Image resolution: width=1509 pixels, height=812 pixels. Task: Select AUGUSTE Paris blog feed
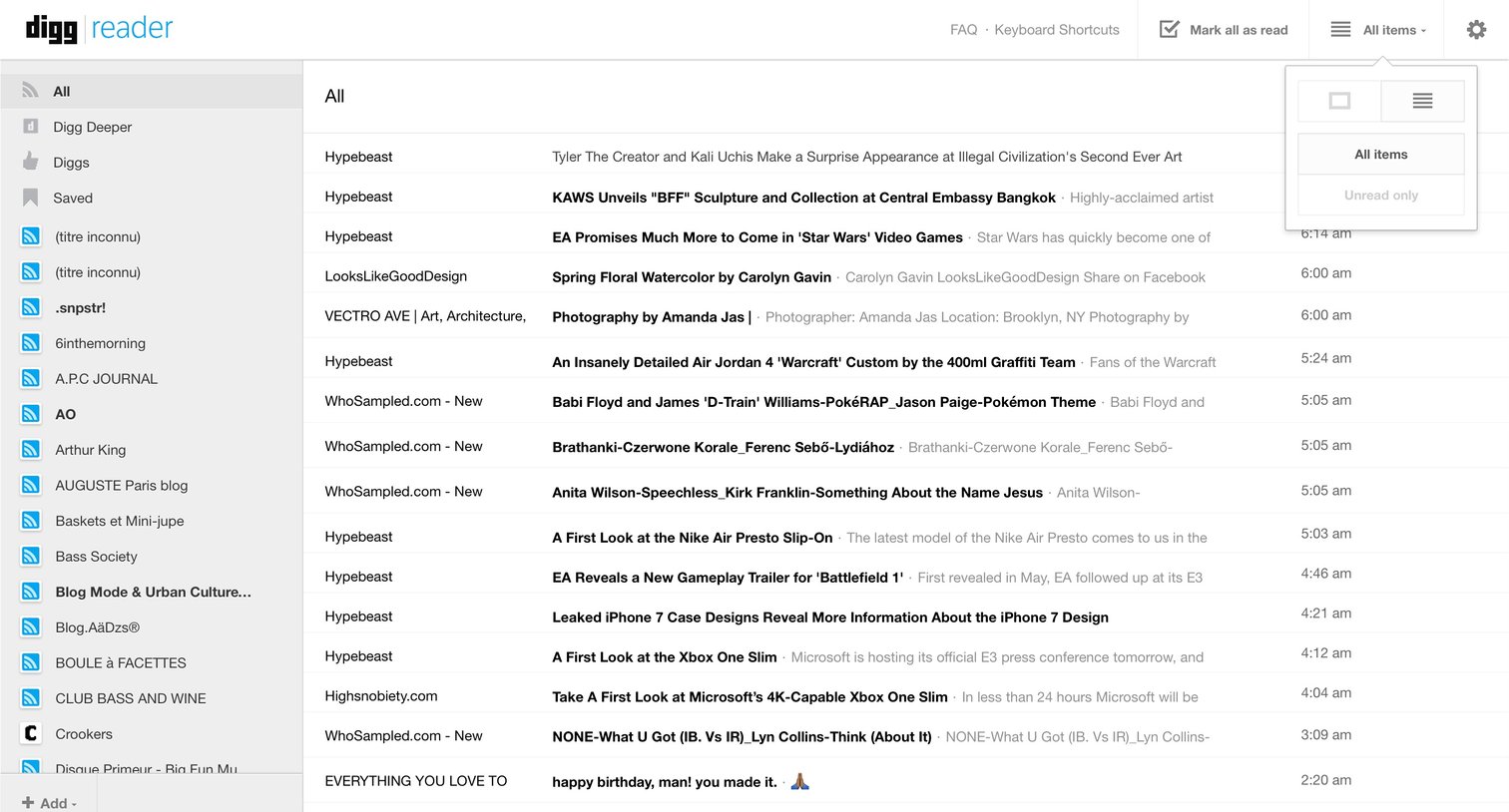[x=122, y=486]
